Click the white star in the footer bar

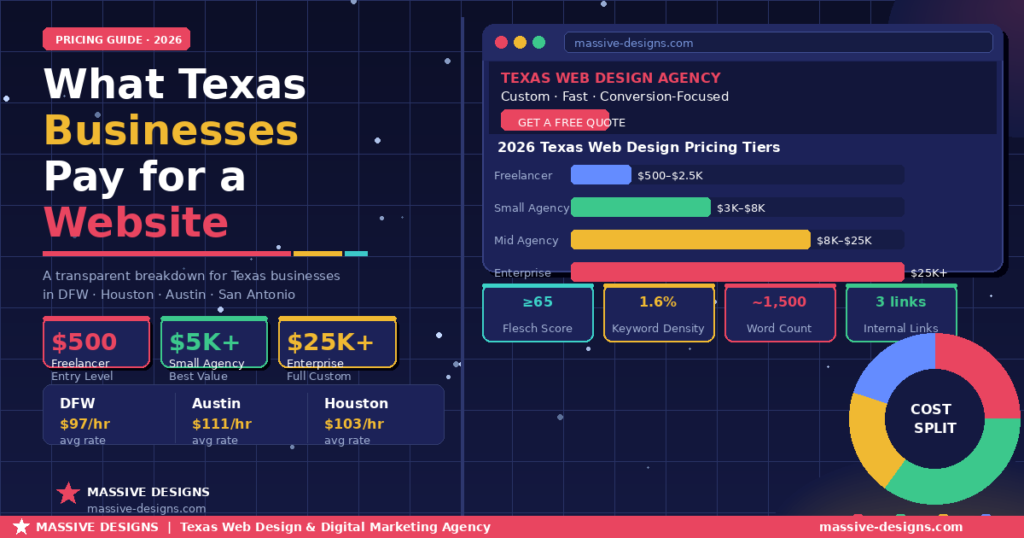pos(21,526)
